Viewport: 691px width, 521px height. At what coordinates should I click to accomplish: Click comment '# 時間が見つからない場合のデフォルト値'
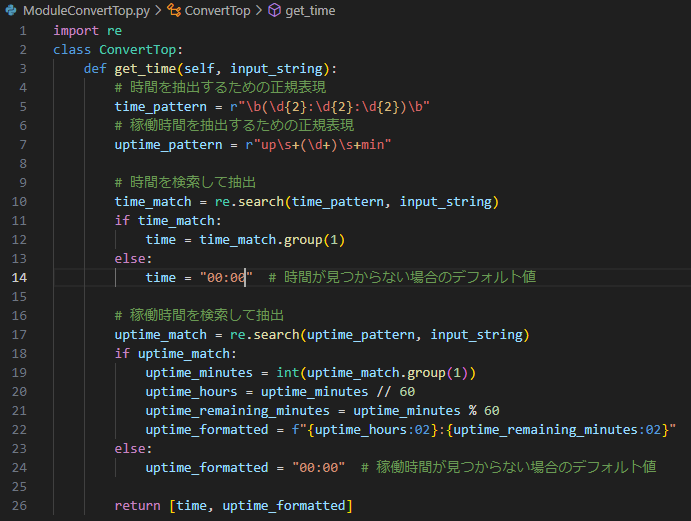click(402, 277)
